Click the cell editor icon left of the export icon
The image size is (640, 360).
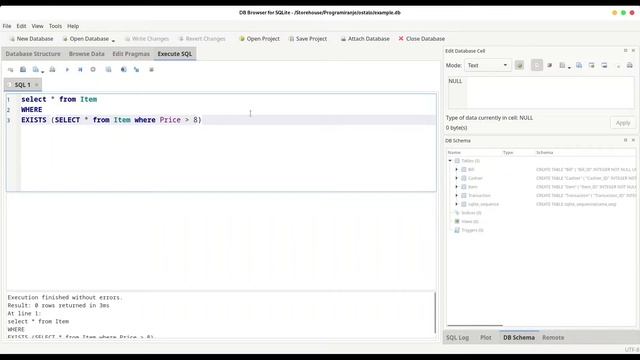591,65
